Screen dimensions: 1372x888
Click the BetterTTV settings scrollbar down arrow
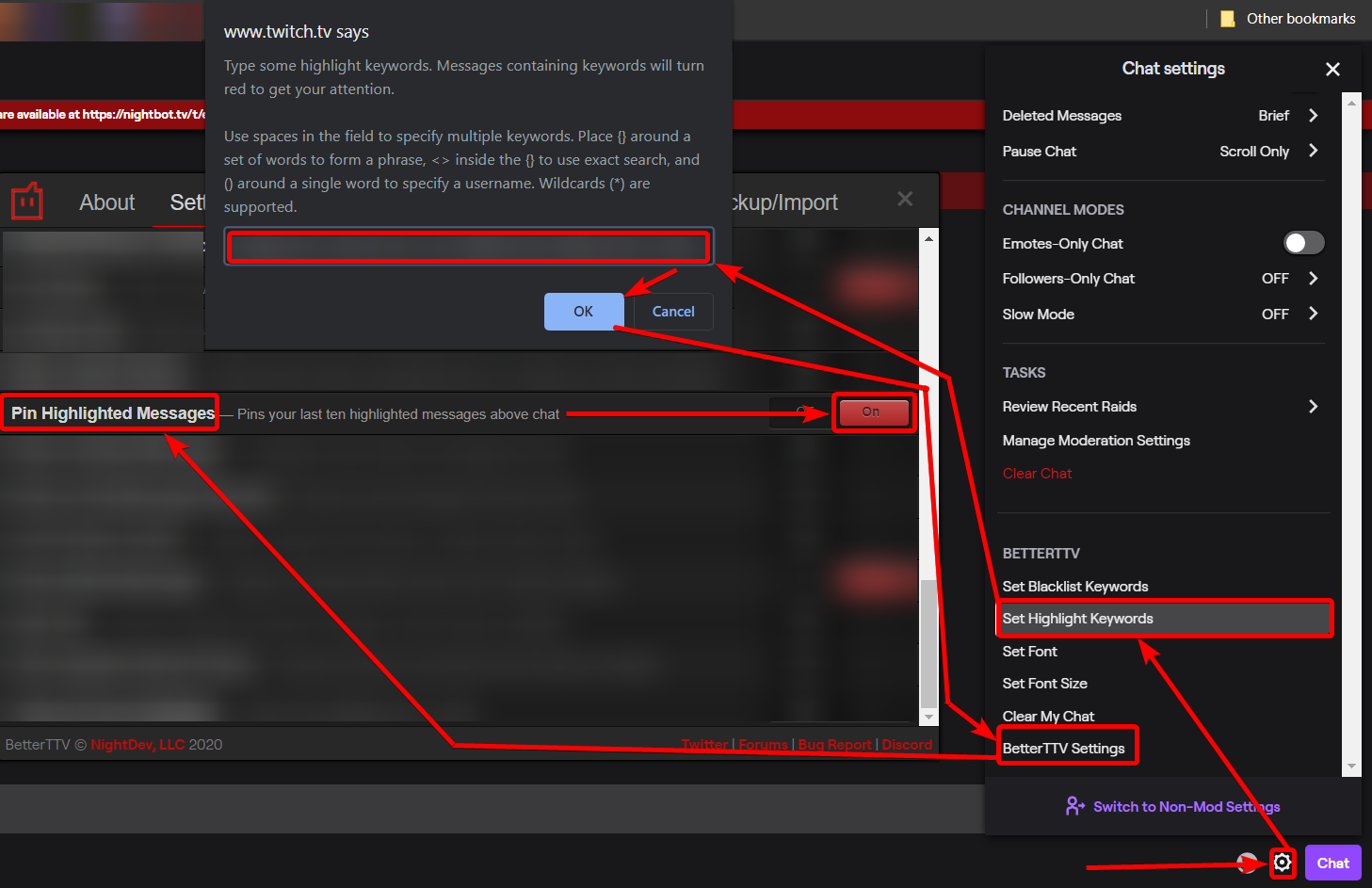[929, 717]
